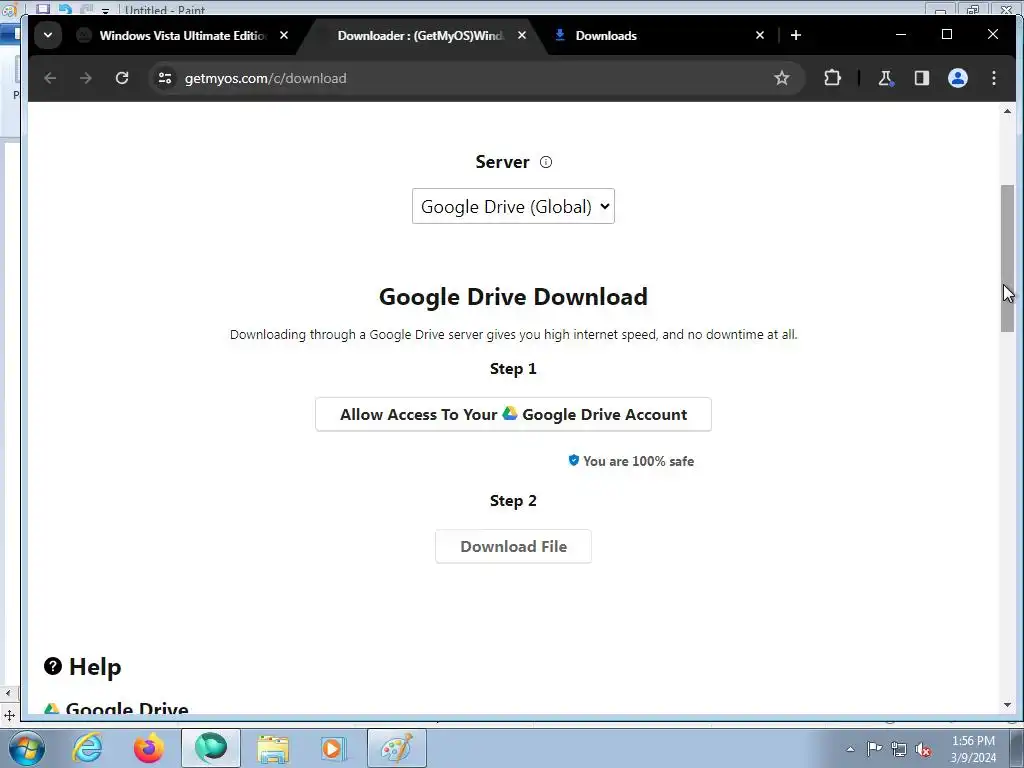The width and height of the screenshot is (1024, 768).
Task: Click the Download File button
Action: [513, 547]
